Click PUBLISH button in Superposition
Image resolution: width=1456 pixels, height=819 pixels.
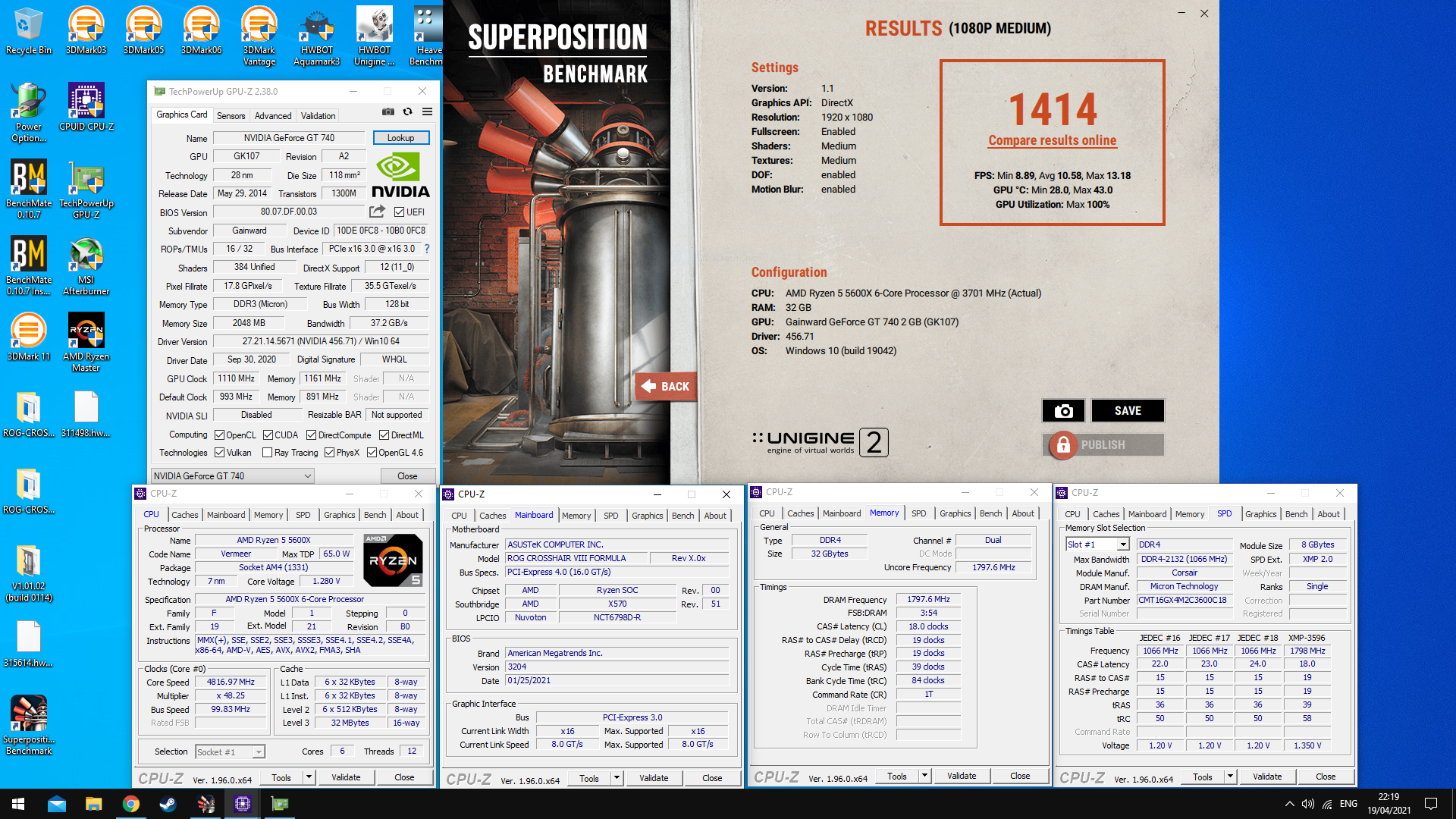pyautogui.click(x=1103, y=445)
